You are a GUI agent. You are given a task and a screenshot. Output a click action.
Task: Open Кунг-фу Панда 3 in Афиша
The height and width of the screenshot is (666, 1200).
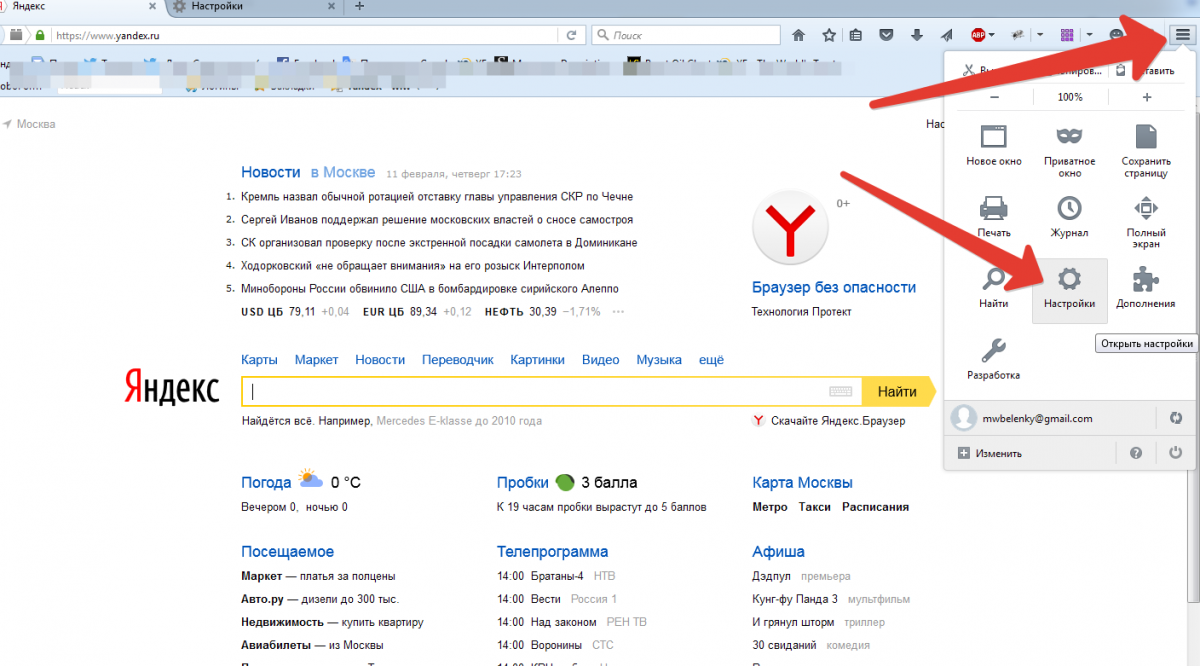[795, 599]
